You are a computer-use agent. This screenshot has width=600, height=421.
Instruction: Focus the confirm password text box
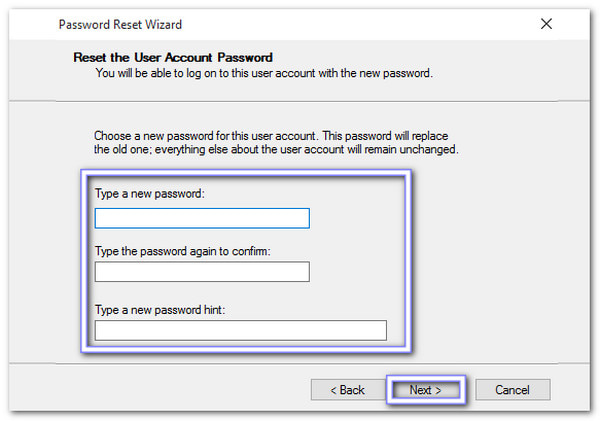coord(202,272)
